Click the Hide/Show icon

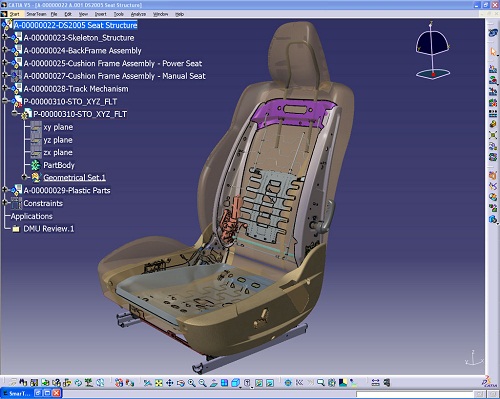pyautogui.click(x=259, y=383)
